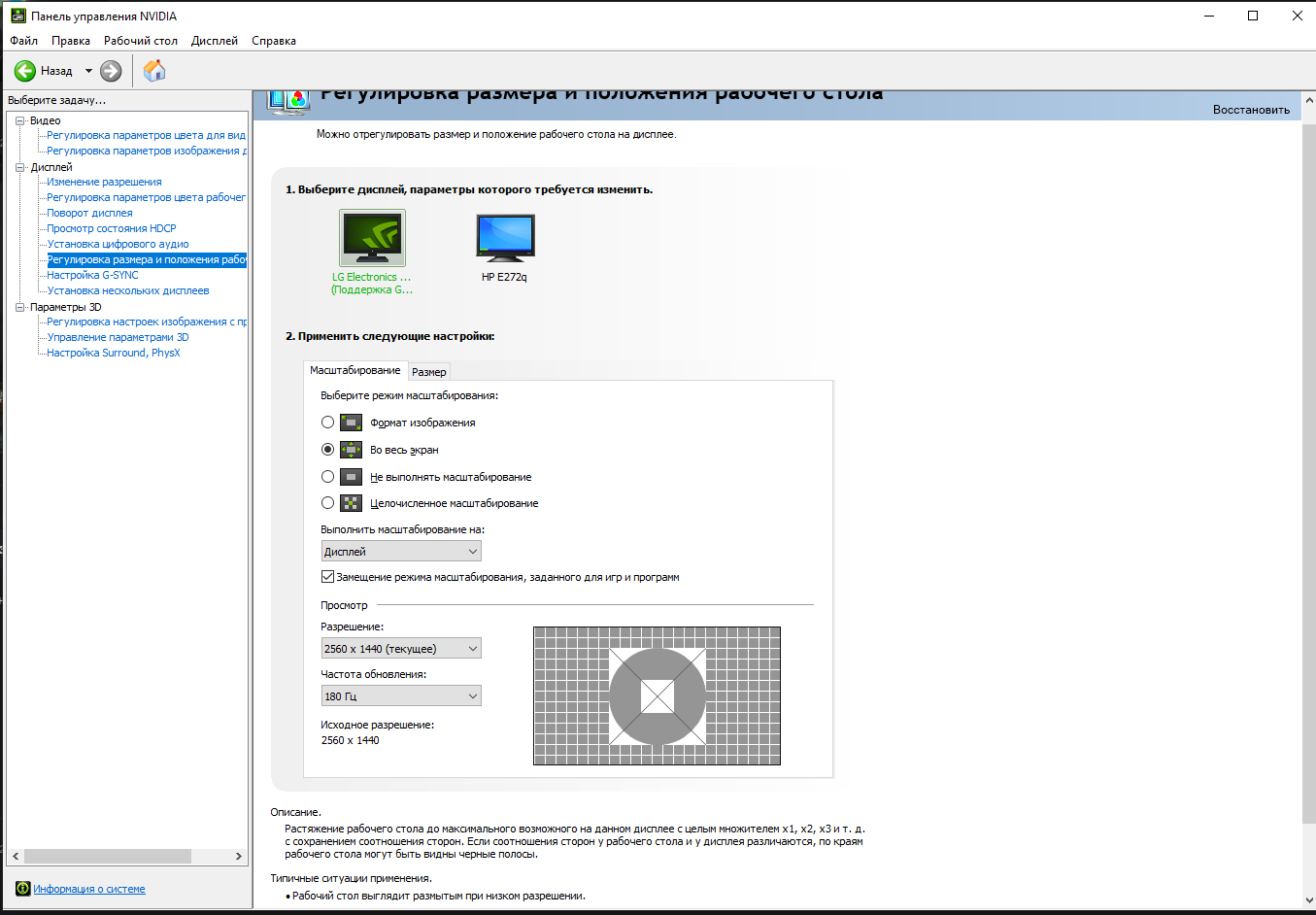Click the system information icon at bottom left
Image resolution: width=1316 pixels, height=915 pixels.
point(22,889)
